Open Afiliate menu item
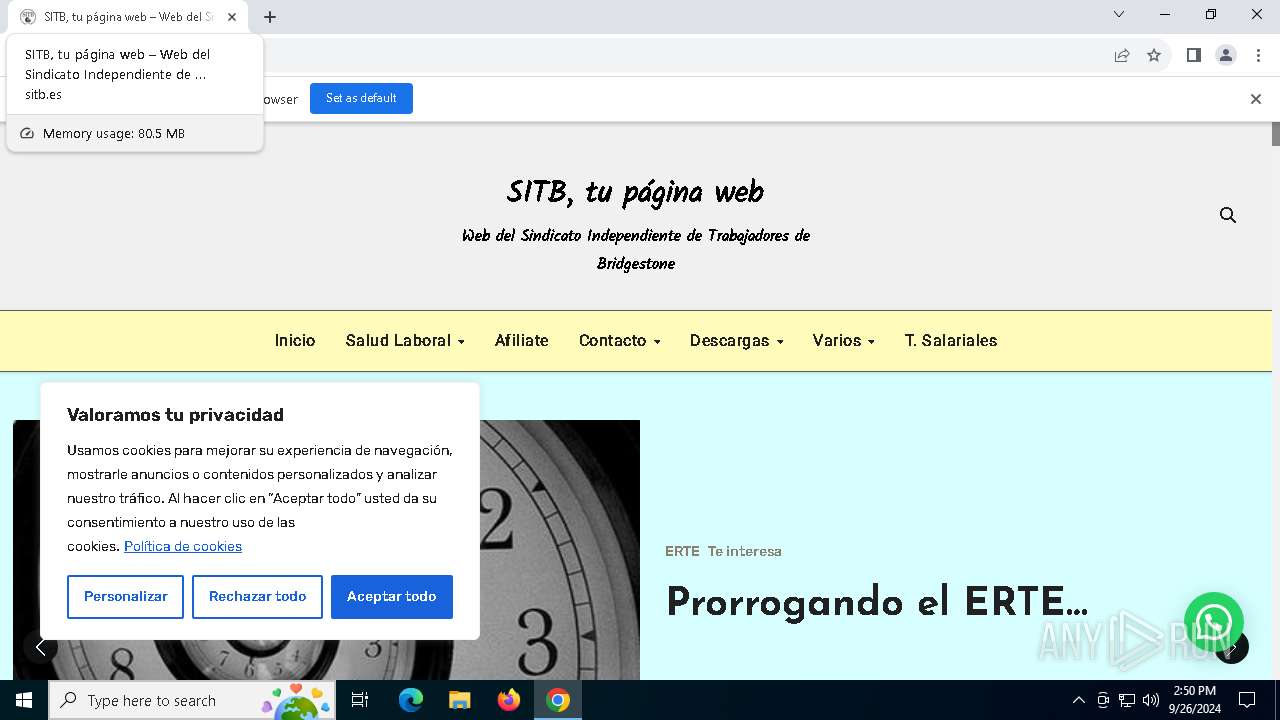This screenshot has width=1280, height=720. 522,341
